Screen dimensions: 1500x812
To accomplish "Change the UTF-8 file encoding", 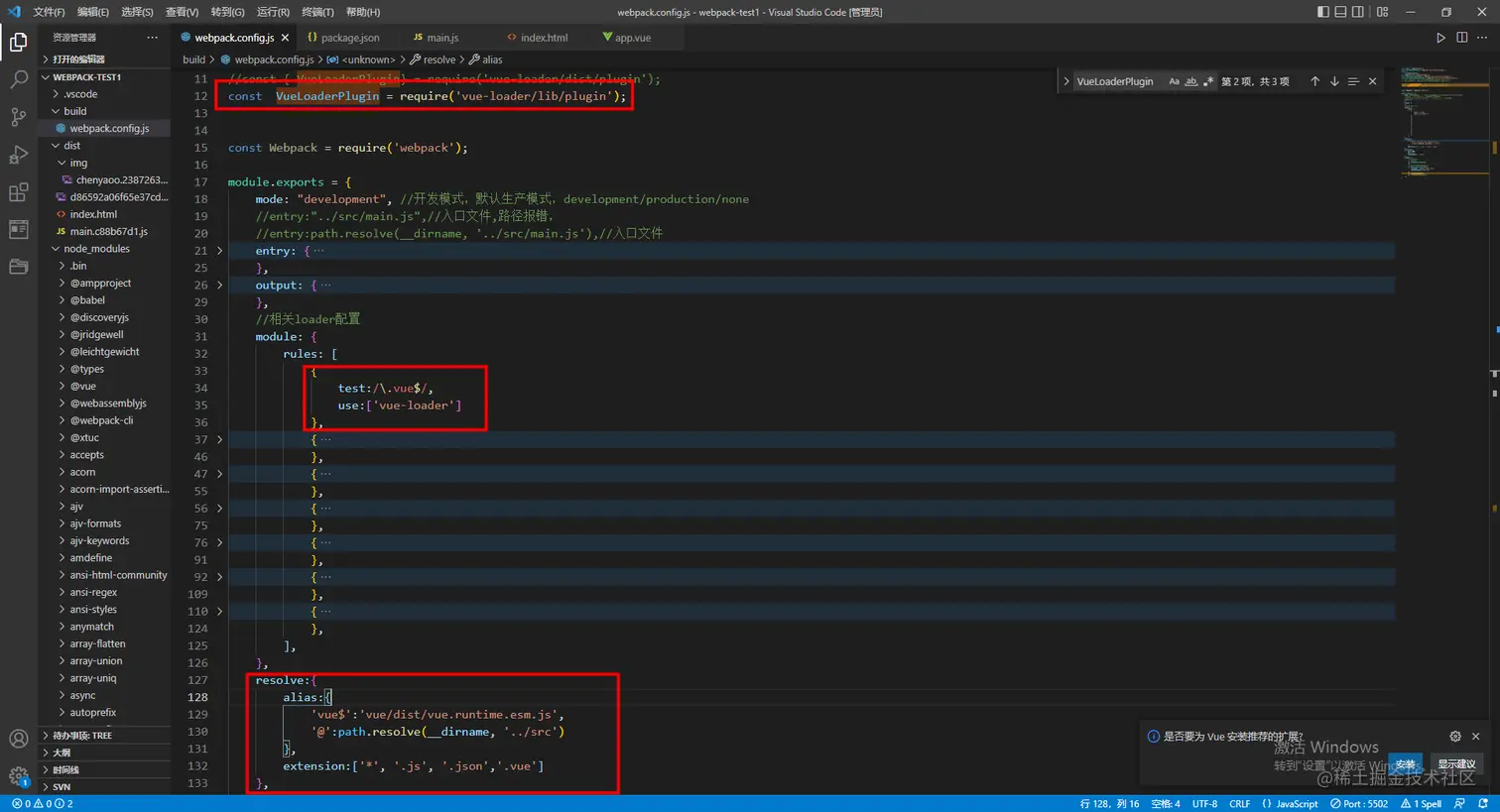I will tap(1204, 804).
